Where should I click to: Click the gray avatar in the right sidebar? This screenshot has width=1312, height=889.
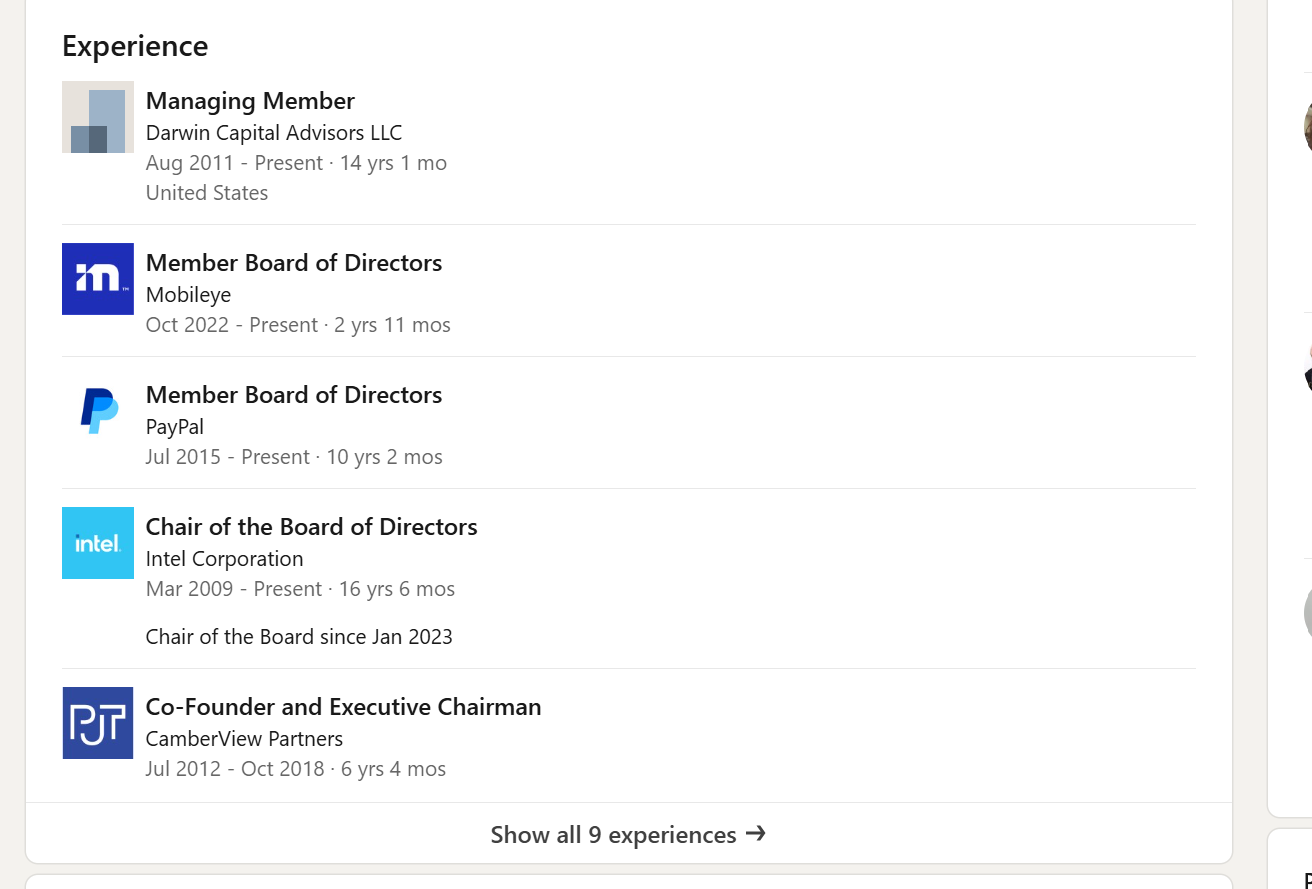click(x=1307, y=612)
